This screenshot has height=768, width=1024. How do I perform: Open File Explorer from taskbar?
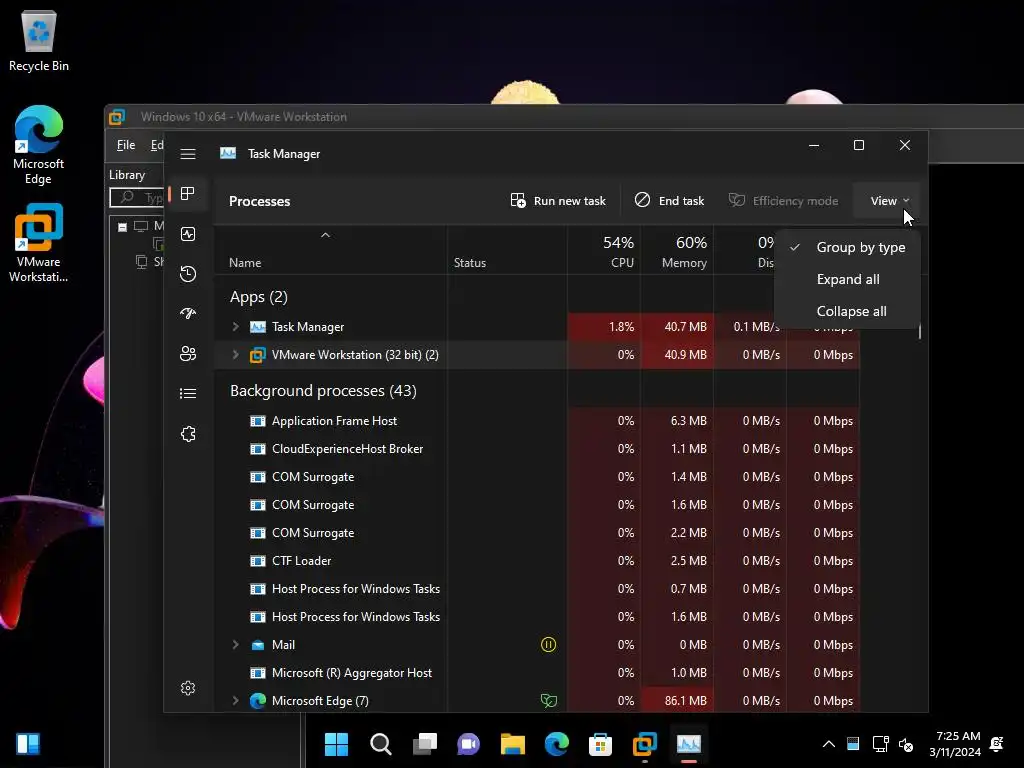pyautogui.click(x=513, y=744)
